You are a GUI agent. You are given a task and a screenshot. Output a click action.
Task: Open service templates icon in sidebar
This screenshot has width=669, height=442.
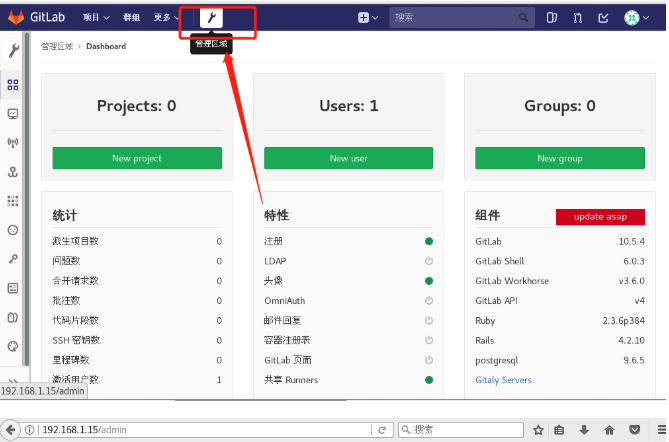coord(13,288)
